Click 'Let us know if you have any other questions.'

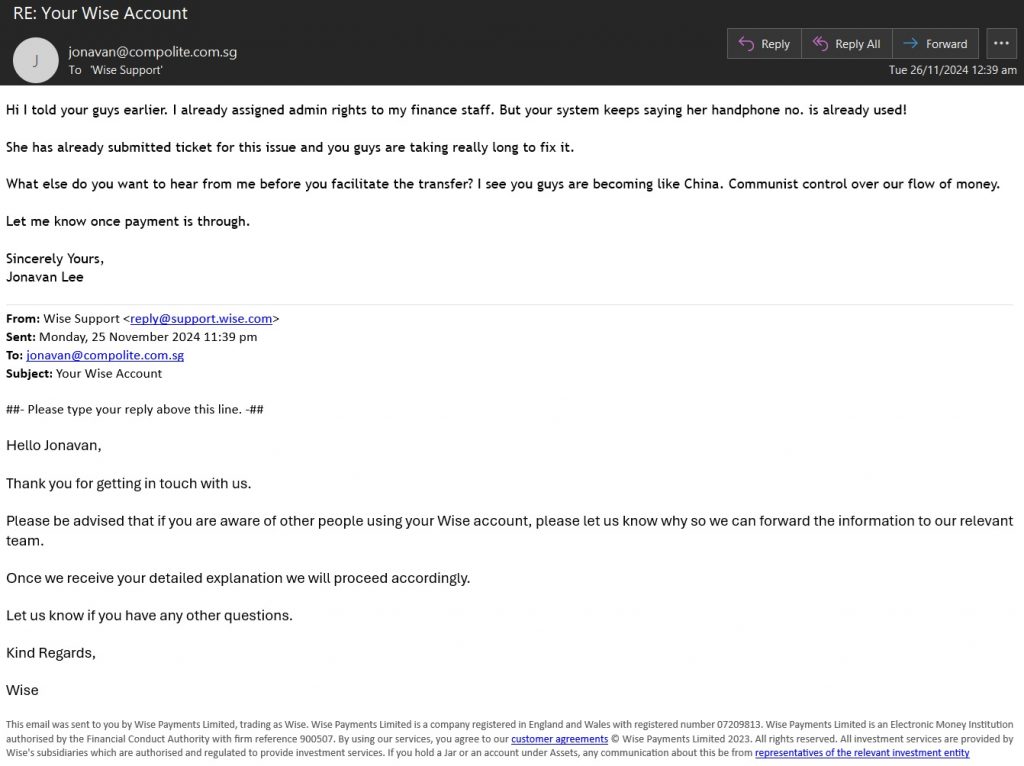[150, 615]
